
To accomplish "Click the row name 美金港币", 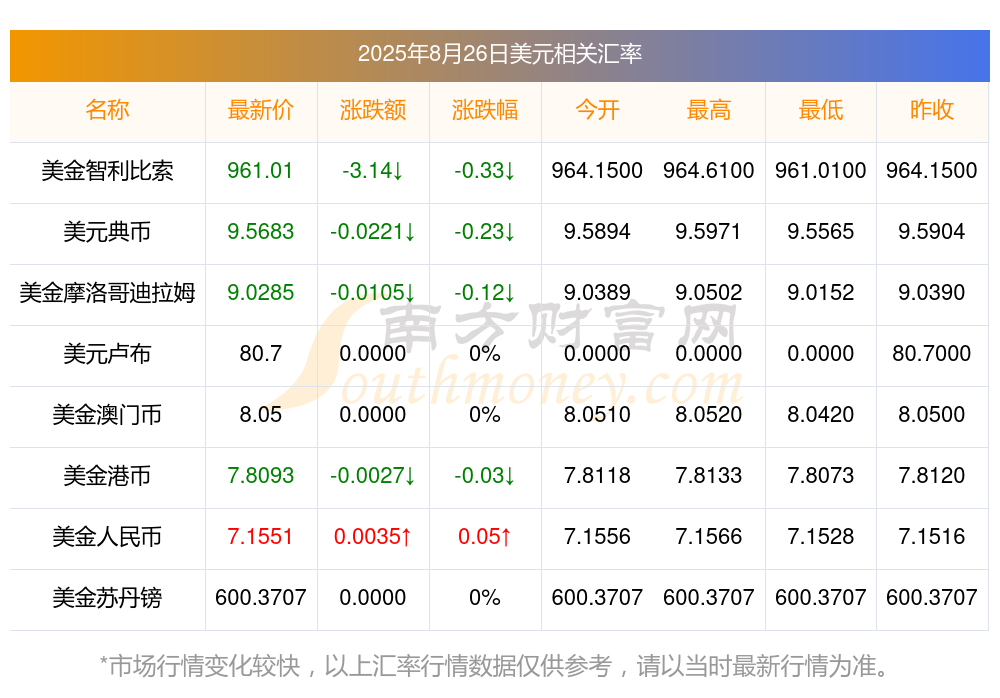I will click(107, 476).
